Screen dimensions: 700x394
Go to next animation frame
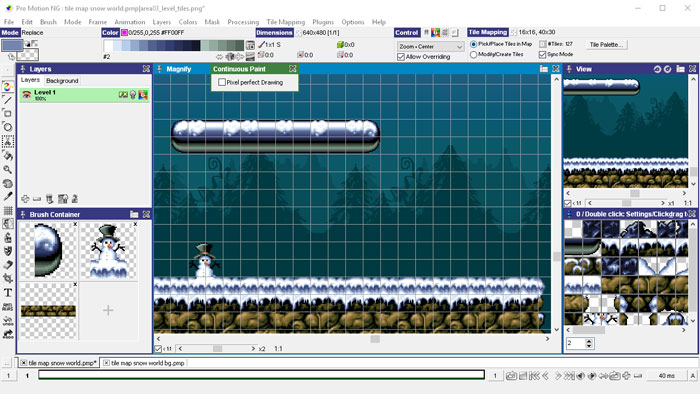(558, 376)
